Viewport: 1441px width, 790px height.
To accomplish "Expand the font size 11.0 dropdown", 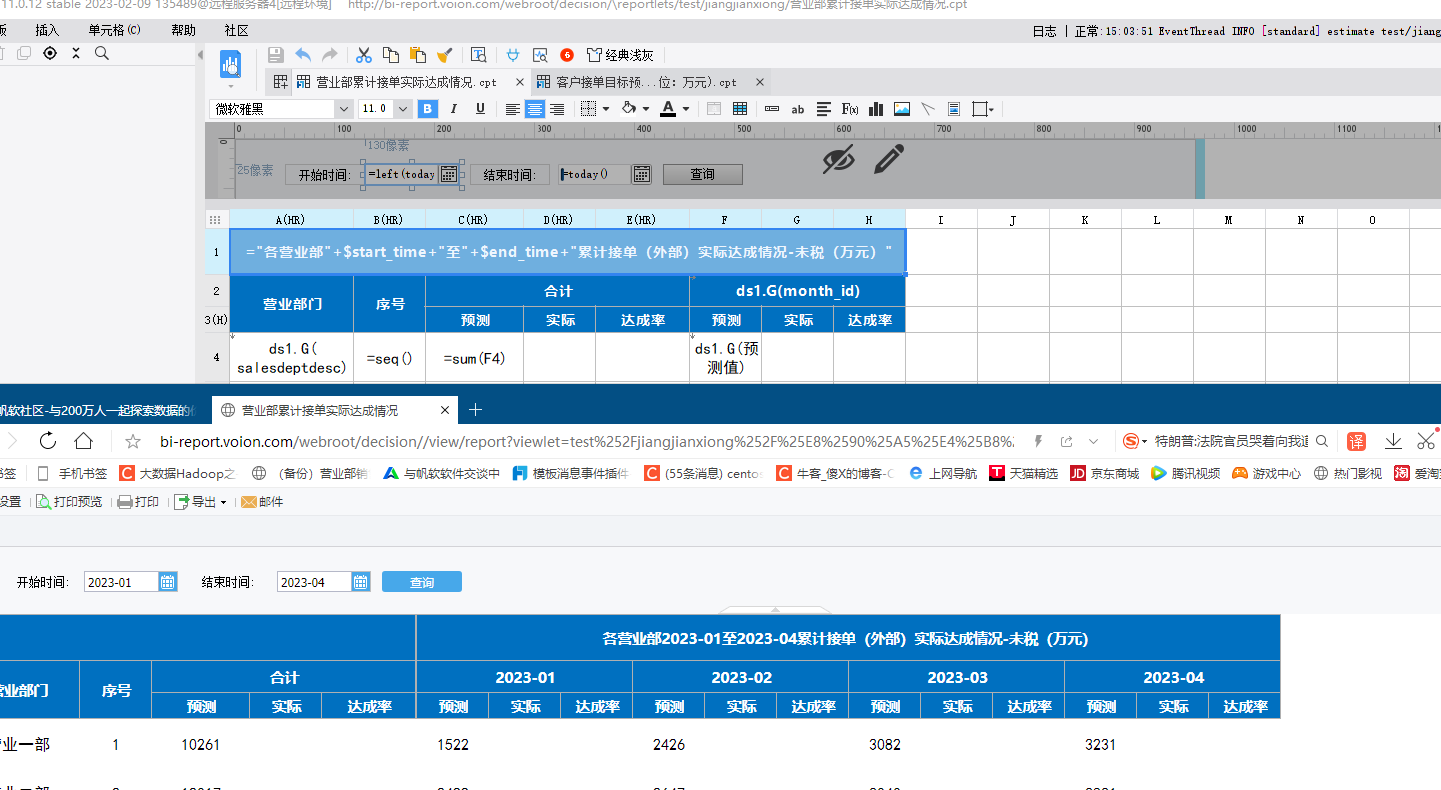I will click(403, 109).
